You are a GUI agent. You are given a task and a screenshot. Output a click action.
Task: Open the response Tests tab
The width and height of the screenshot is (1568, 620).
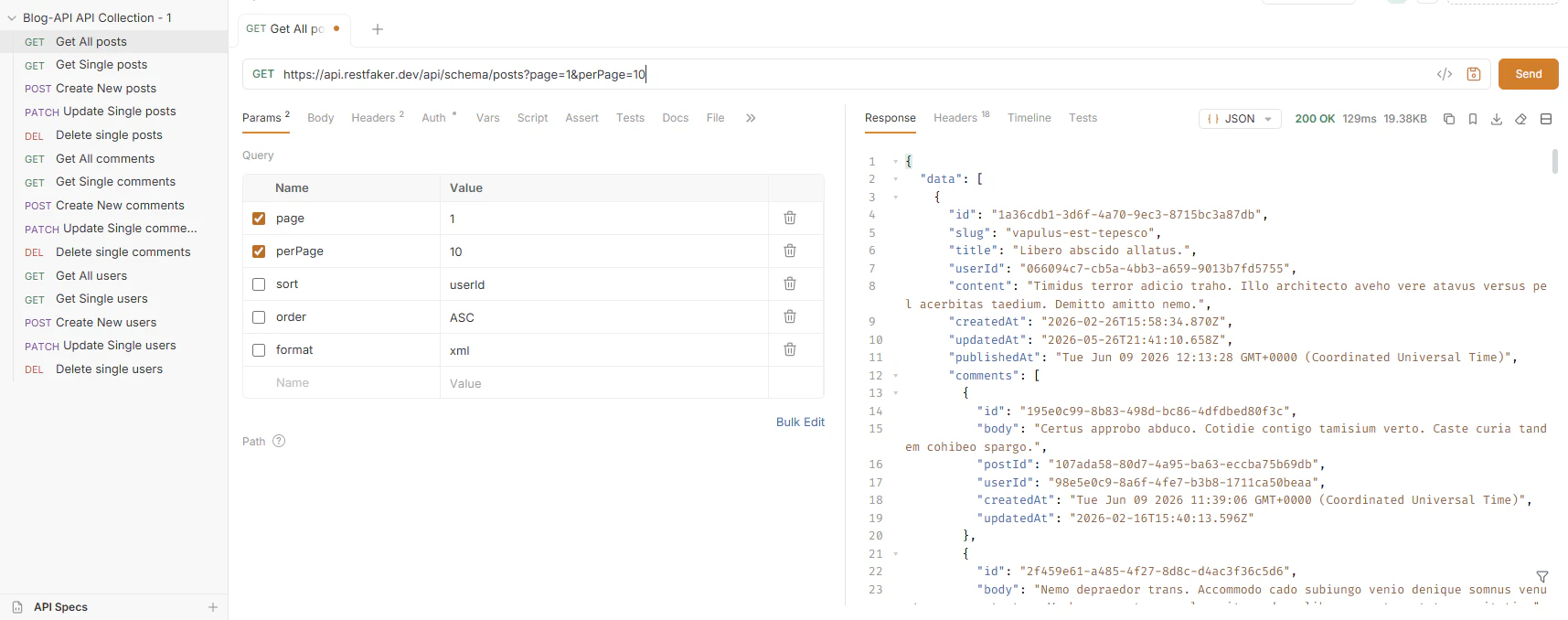coord(1083,118)
